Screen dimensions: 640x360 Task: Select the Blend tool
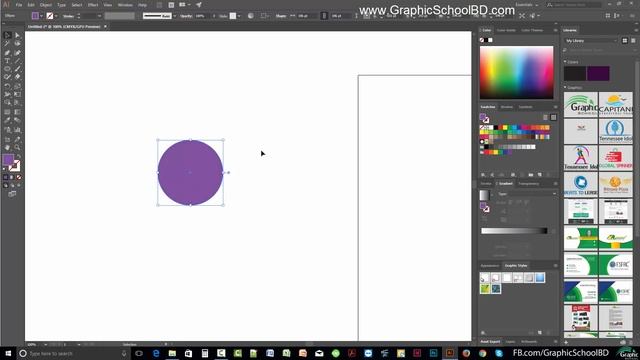(17, 120)
